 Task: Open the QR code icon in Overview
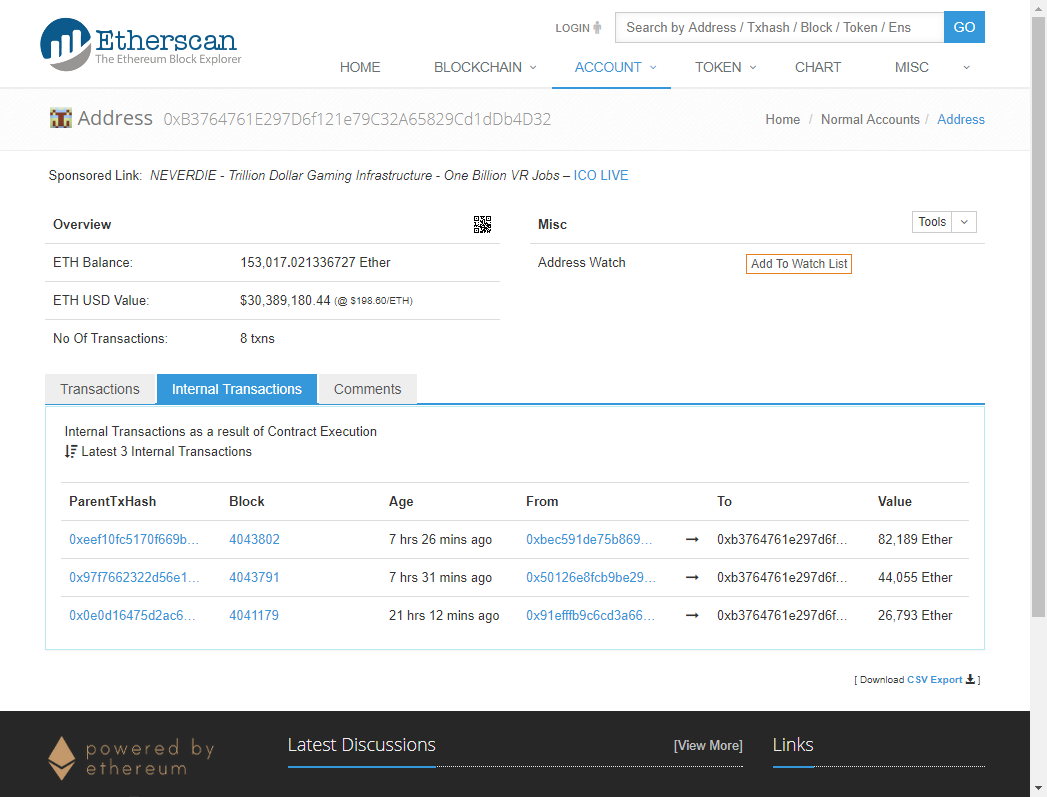[482, 224]
